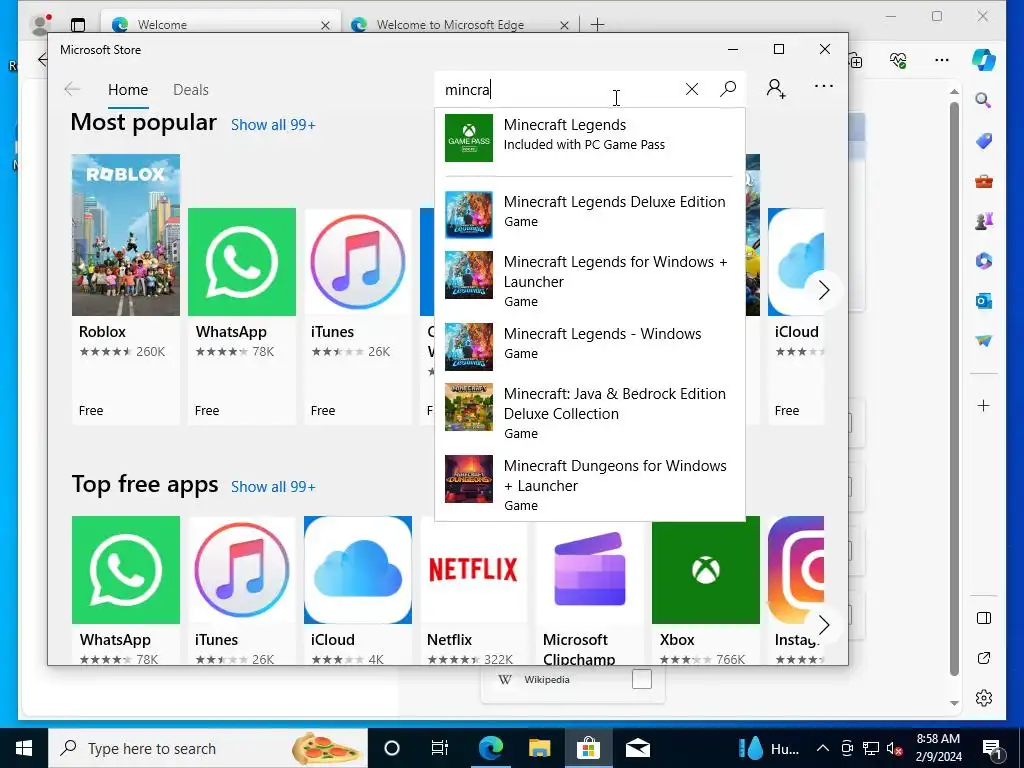This screenshot has width=1024, height=768.
Task: Choose Minecraft Legends for Windows + Launcher
Action: (590, 281)
